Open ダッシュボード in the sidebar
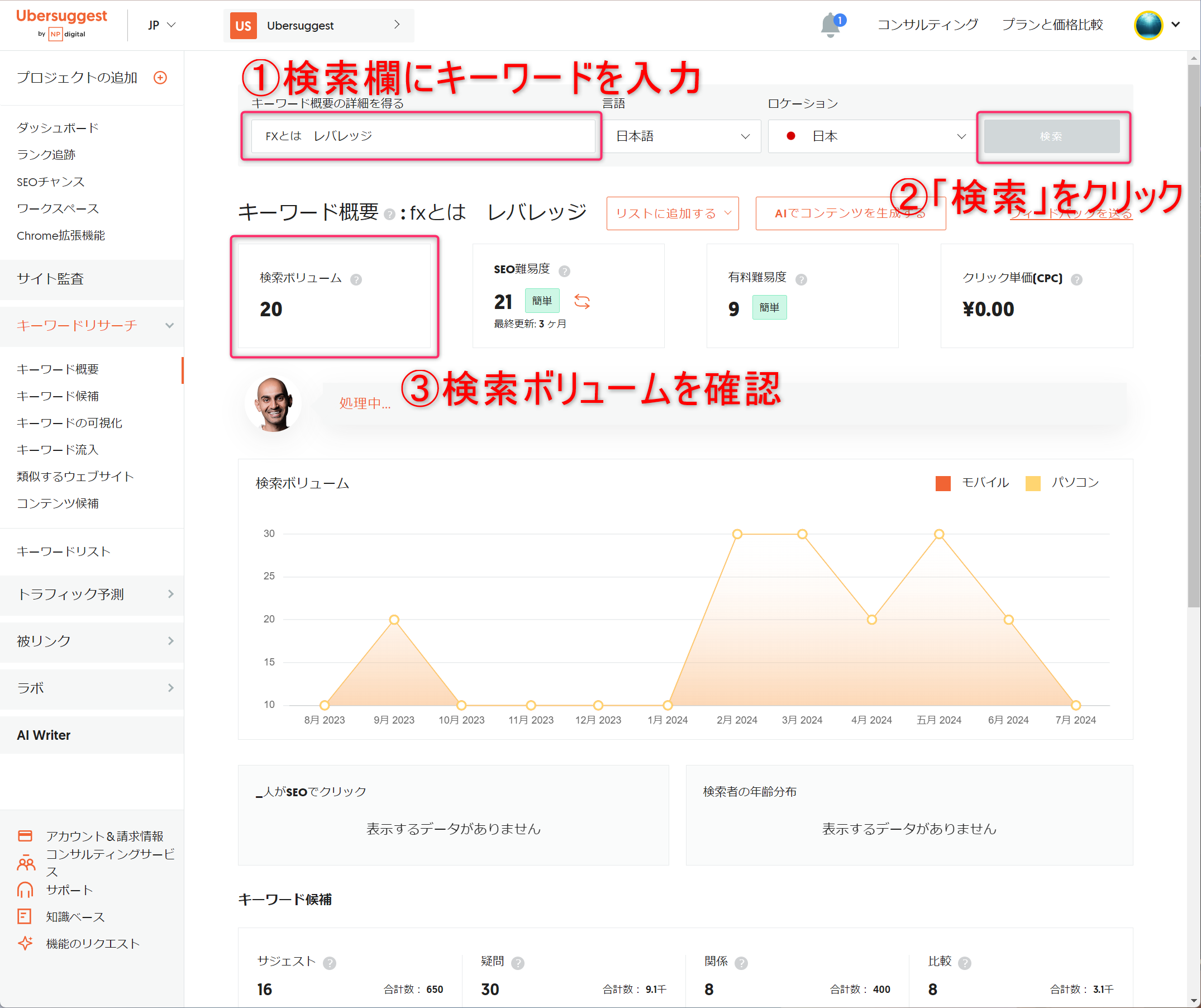Screen dimensions: 1201x1008 58,127
